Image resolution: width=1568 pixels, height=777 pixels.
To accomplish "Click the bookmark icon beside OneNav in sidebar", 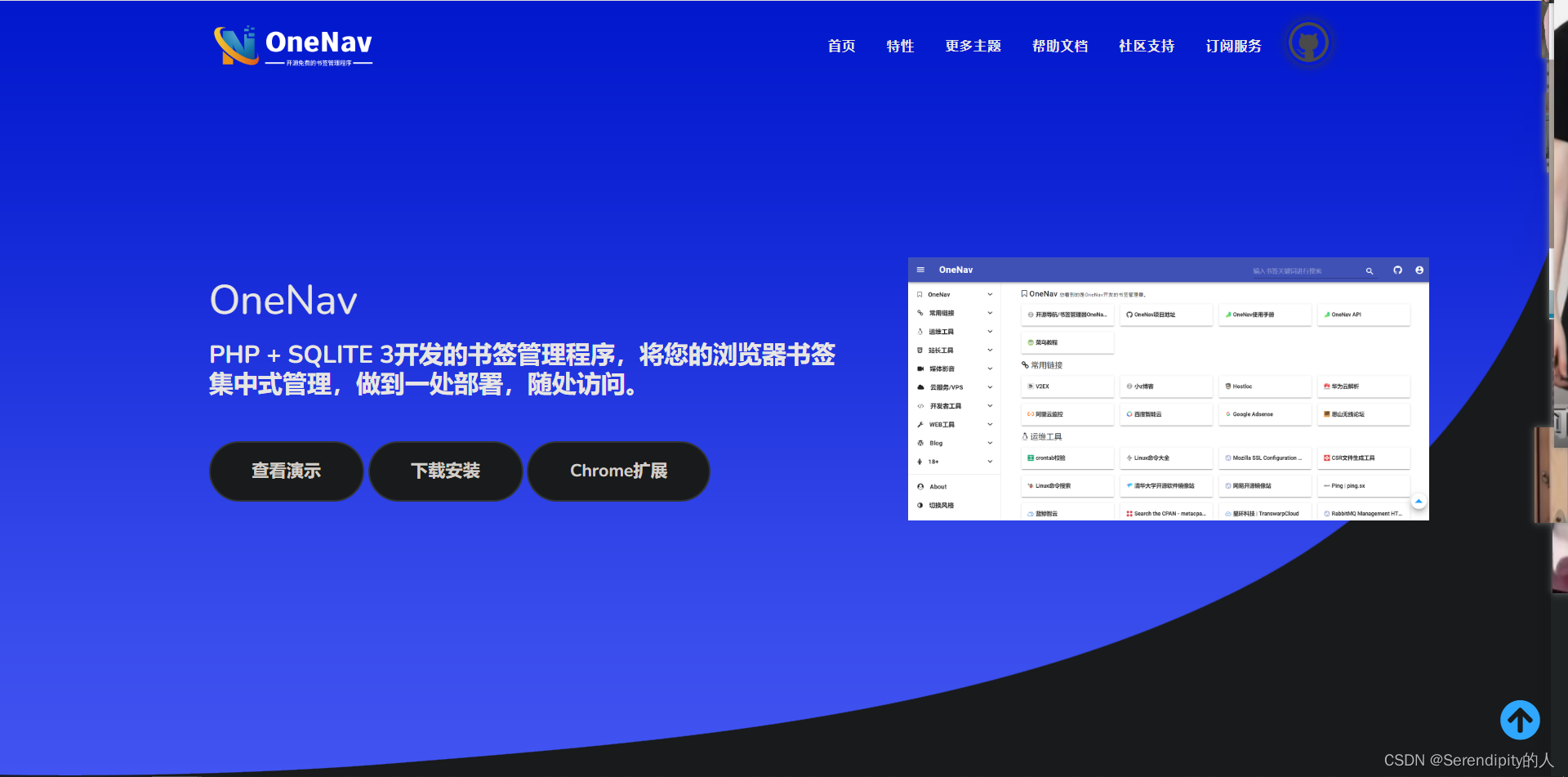I will (920, 294).
